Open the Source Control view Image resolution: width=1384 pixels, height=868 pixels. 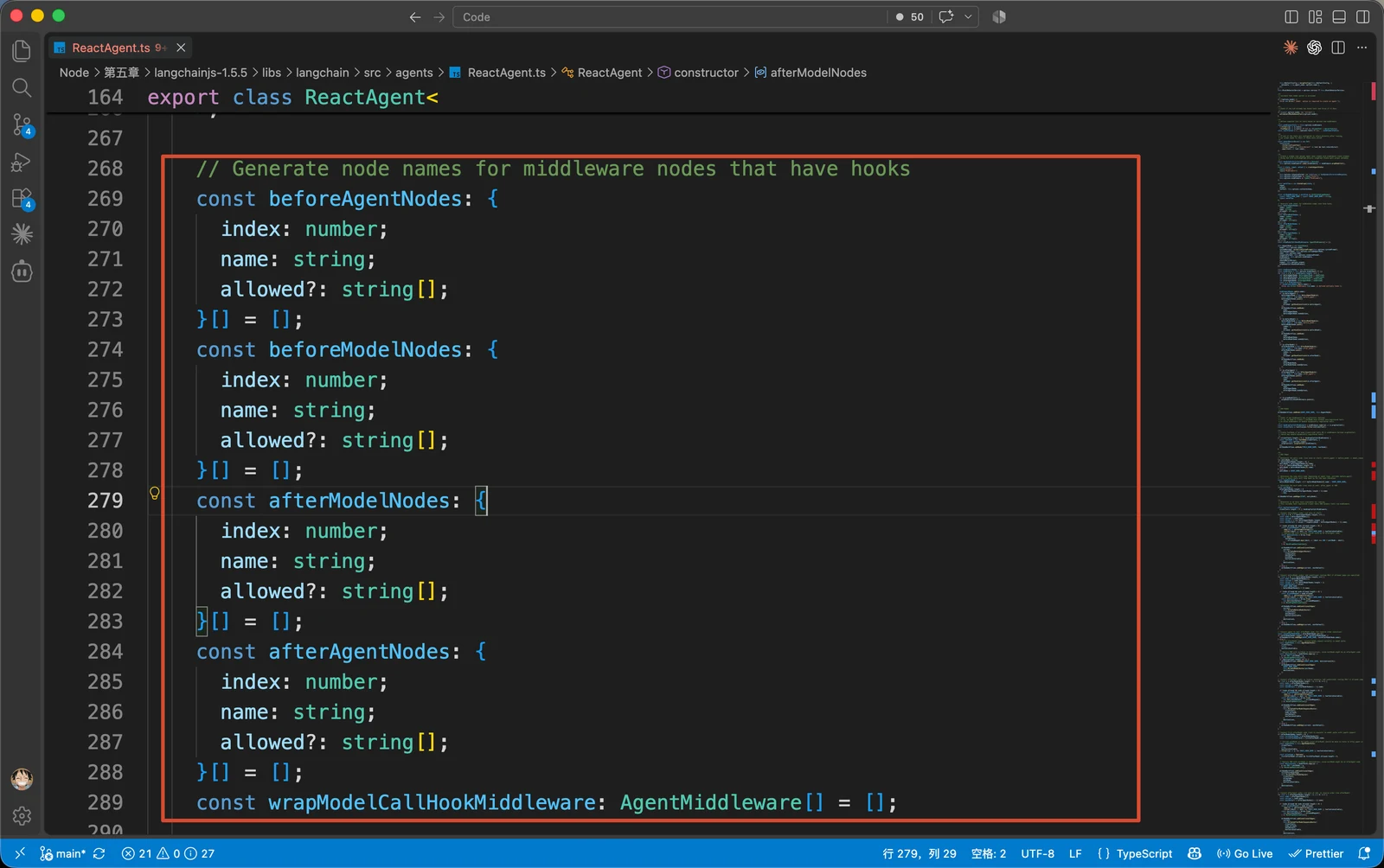(x=22, y=124)
